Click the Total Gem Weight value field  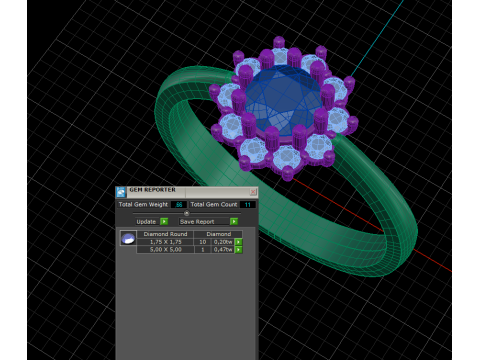(179, 205)
